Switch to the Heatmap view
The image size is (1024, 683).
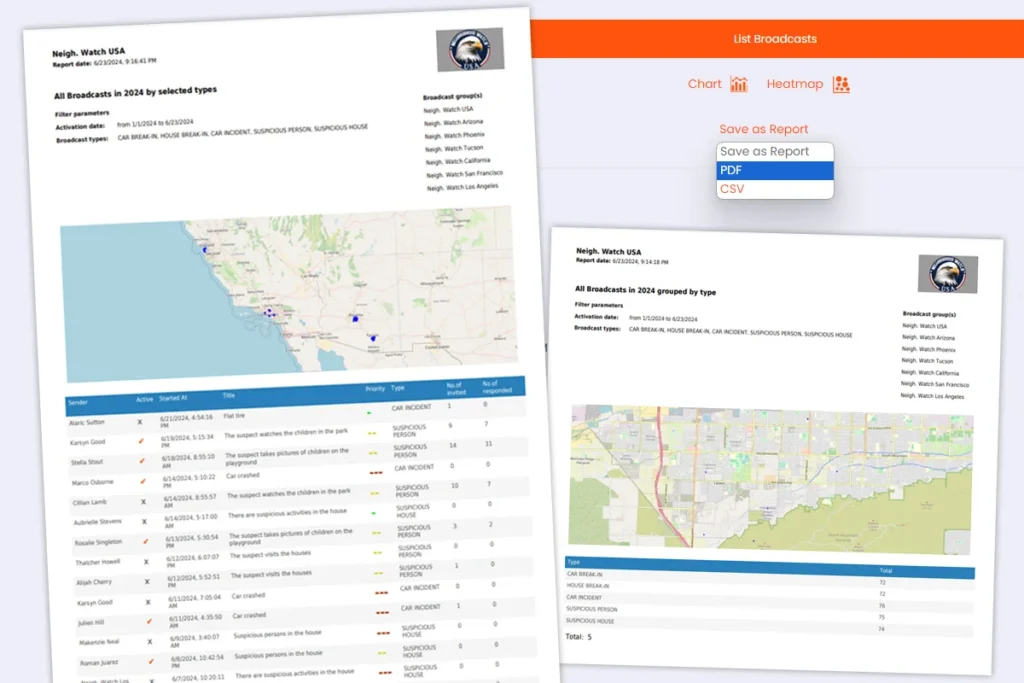tap(795, 84)
